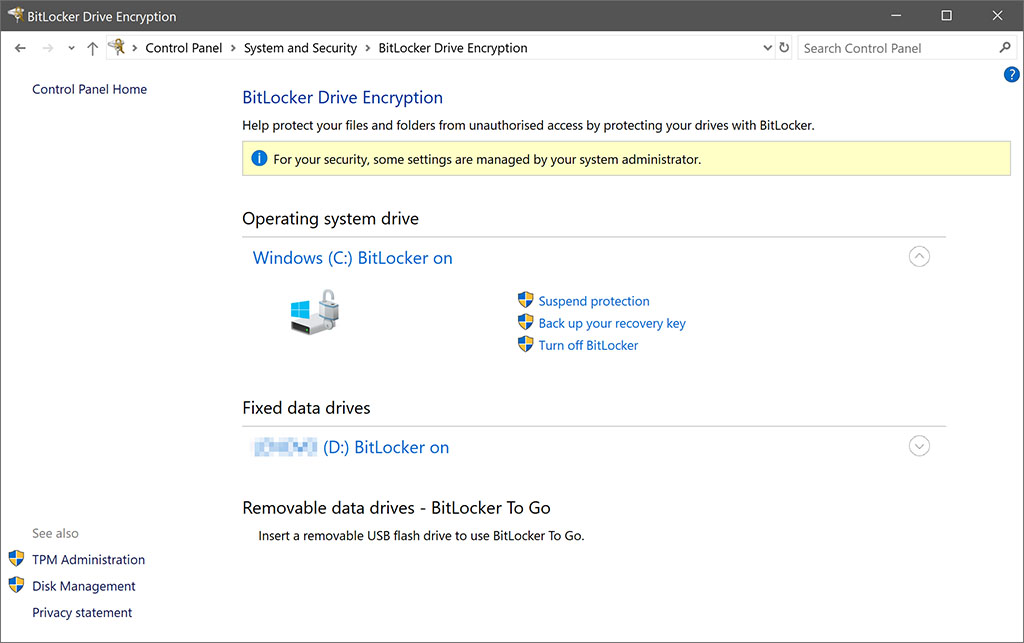Open the address bar dropdown arrow
This screenshot has height=643, width=1024.
coord(767,47)
